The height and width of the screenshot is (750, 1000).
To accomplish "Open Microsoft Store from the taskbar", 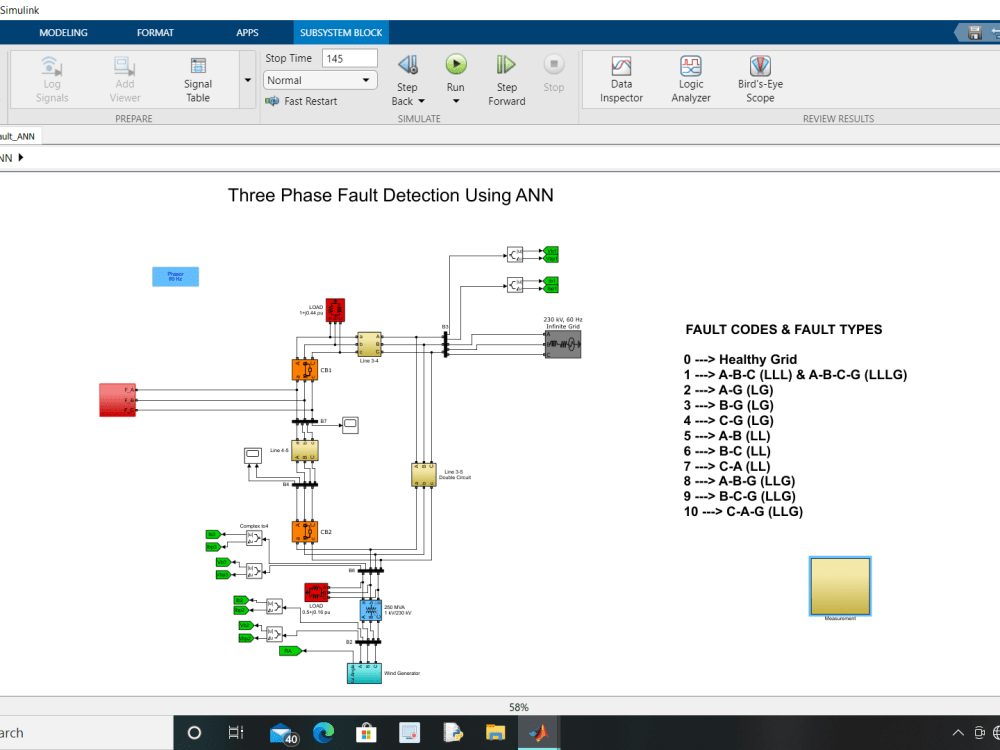I will (x=366, y=733).
